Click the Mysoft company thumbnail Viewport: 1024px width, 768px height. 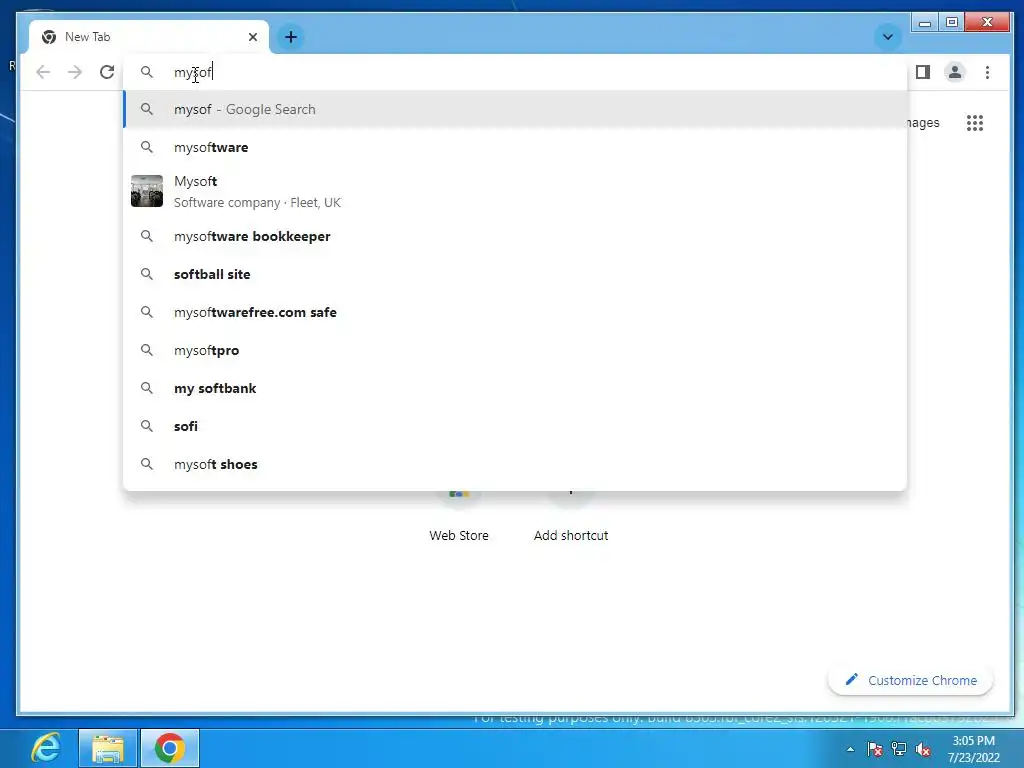(147, 191)
